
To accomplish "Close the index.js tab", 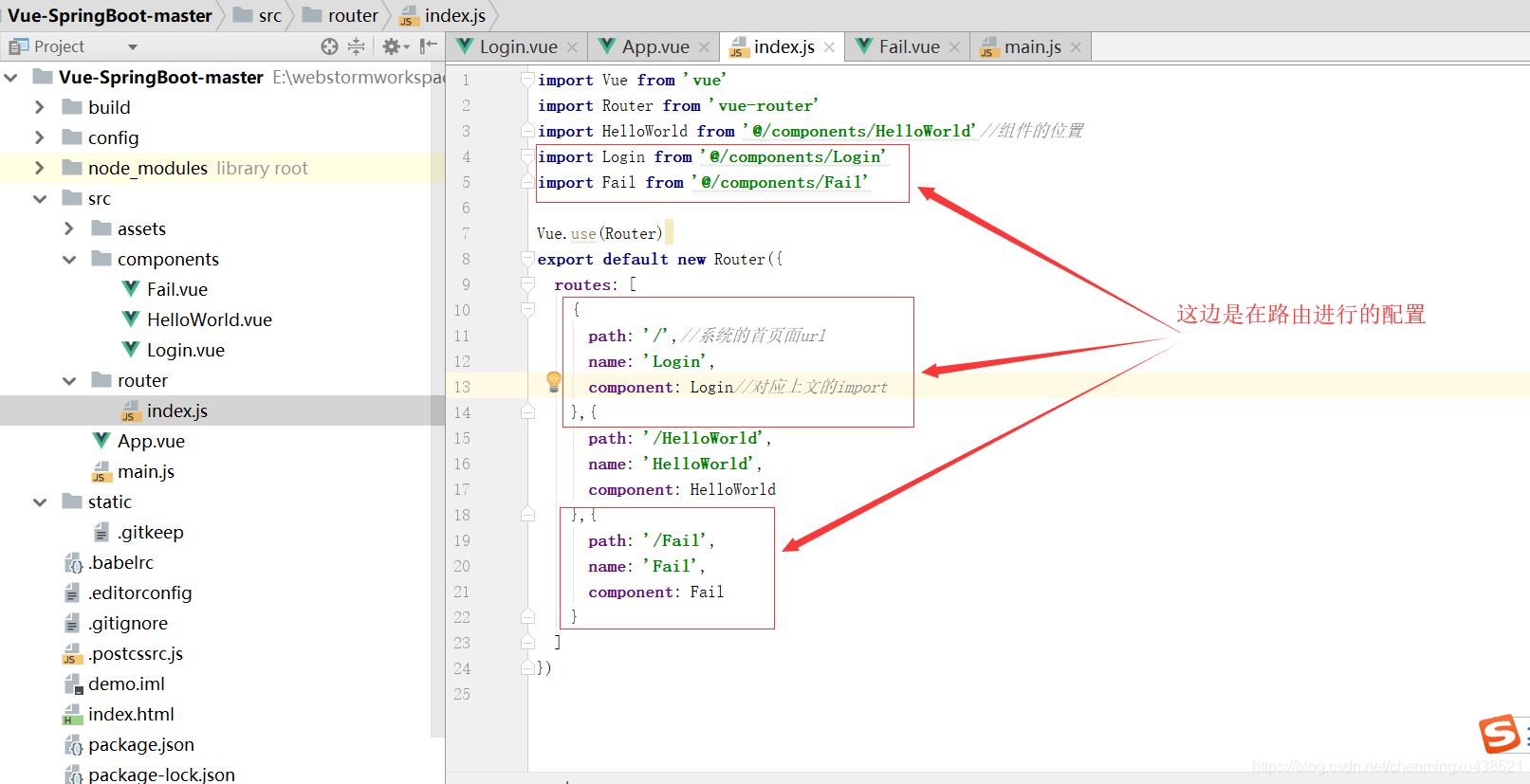I will coord(829,47).
